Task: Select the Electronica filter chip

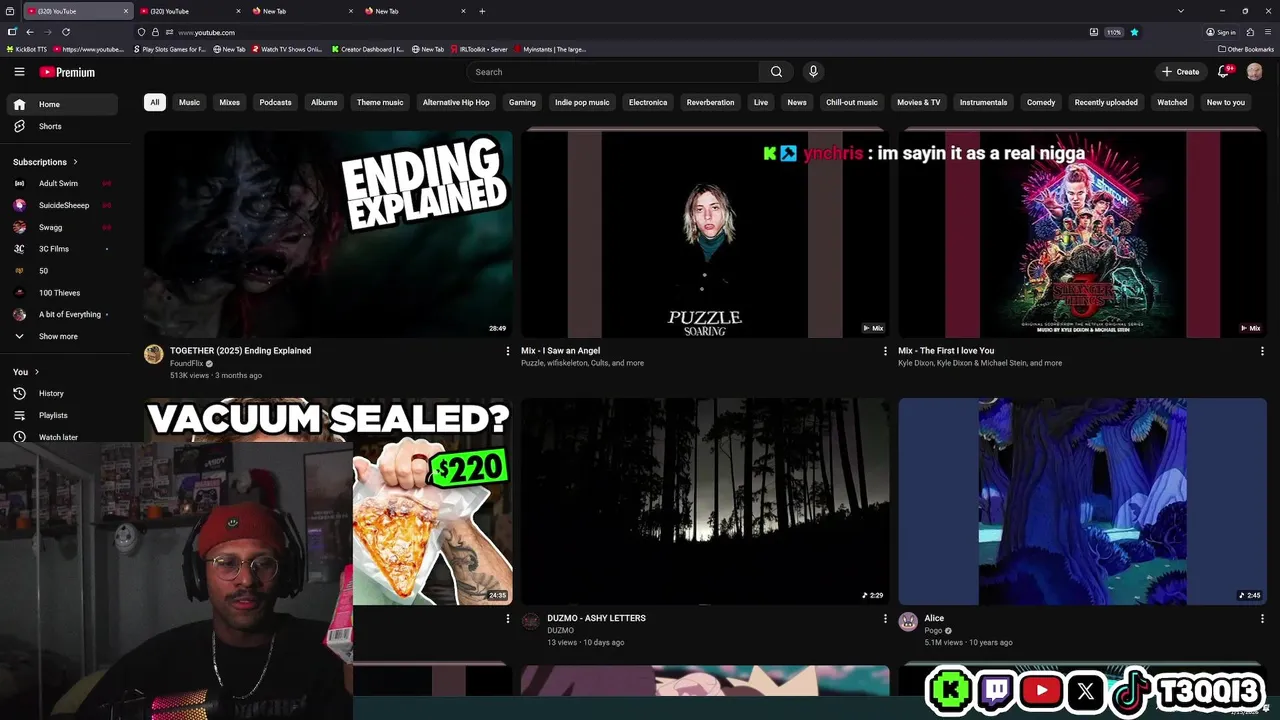Action: (x=648, y=102)
